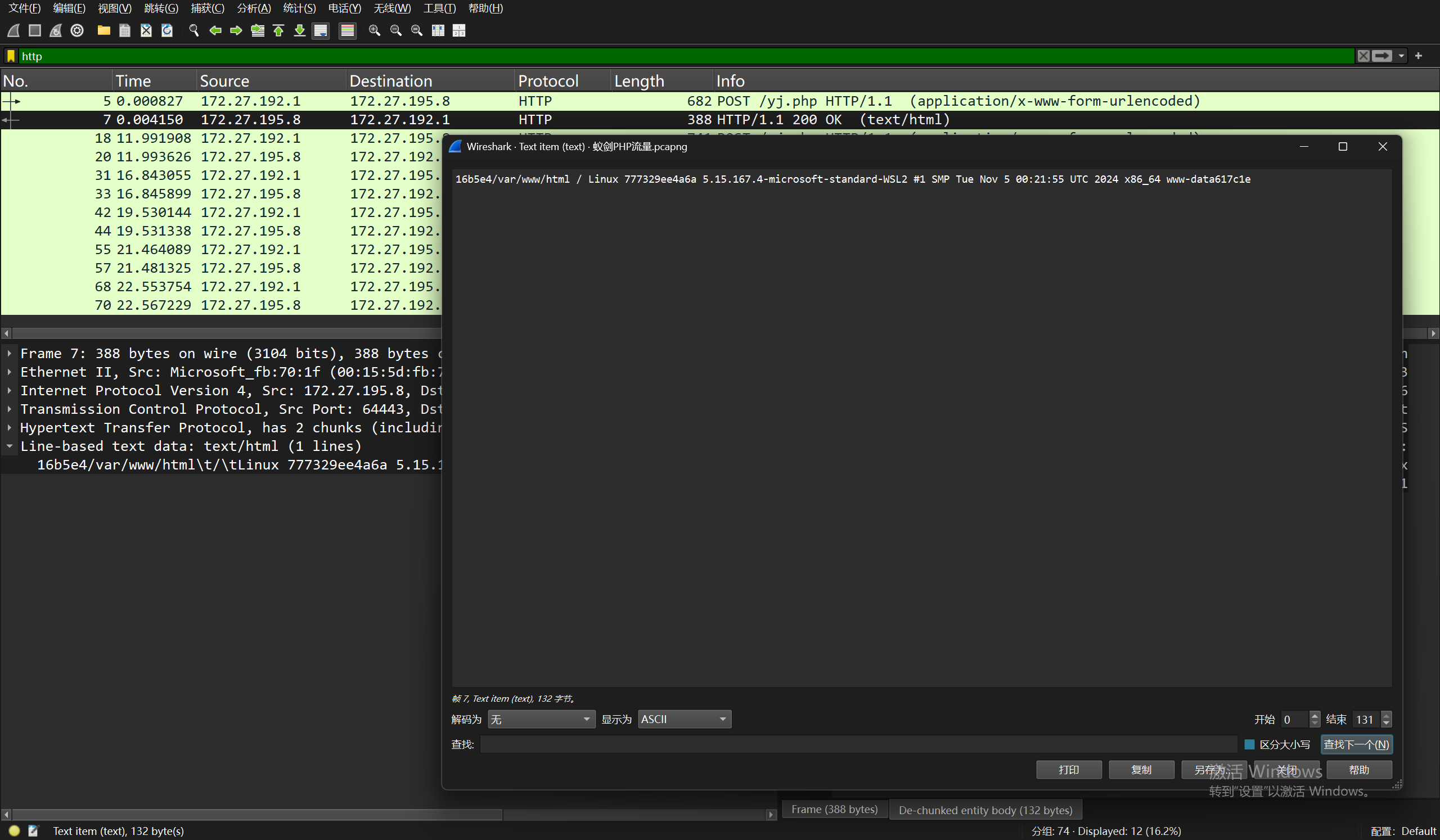Click the 查找下一个(N) button
The image size is (1440, 840).
1356,744
